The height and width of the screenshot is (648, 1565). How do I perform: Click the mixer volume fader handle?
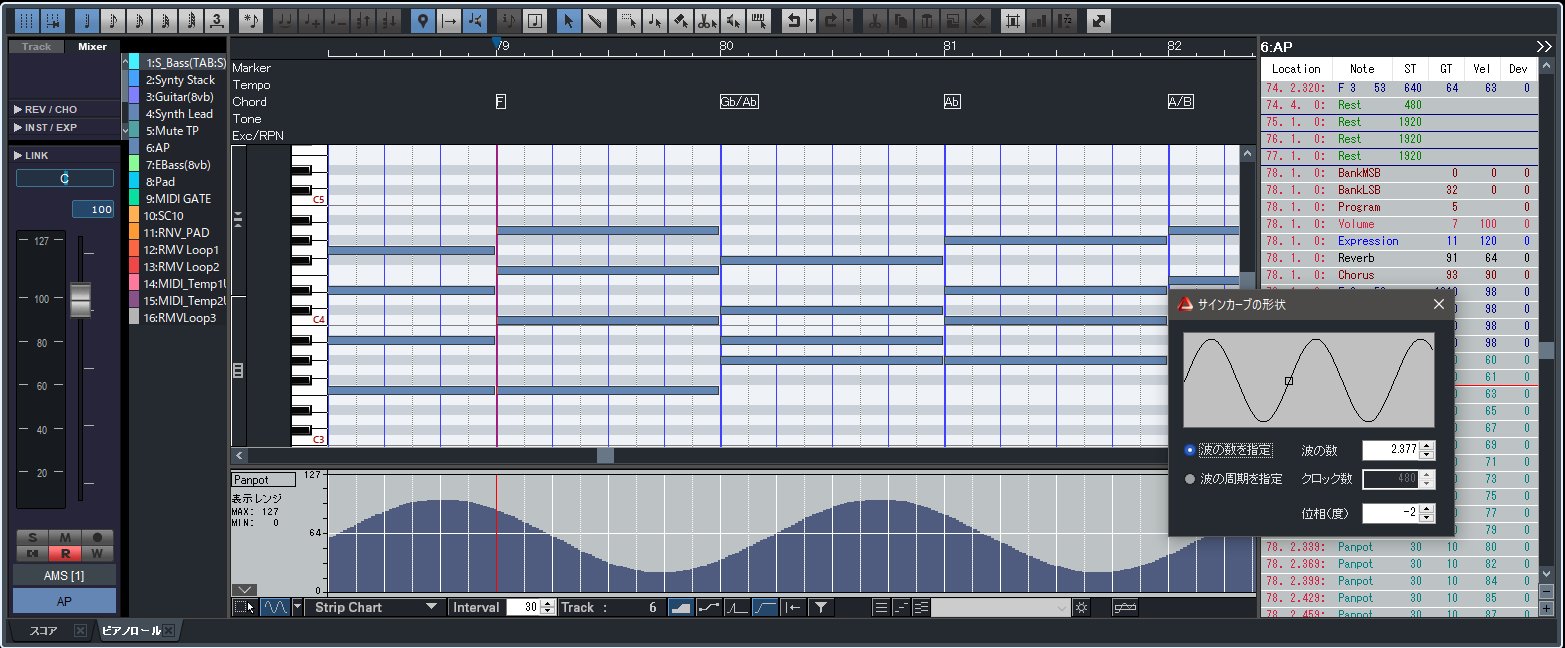[x=80, y=300]
